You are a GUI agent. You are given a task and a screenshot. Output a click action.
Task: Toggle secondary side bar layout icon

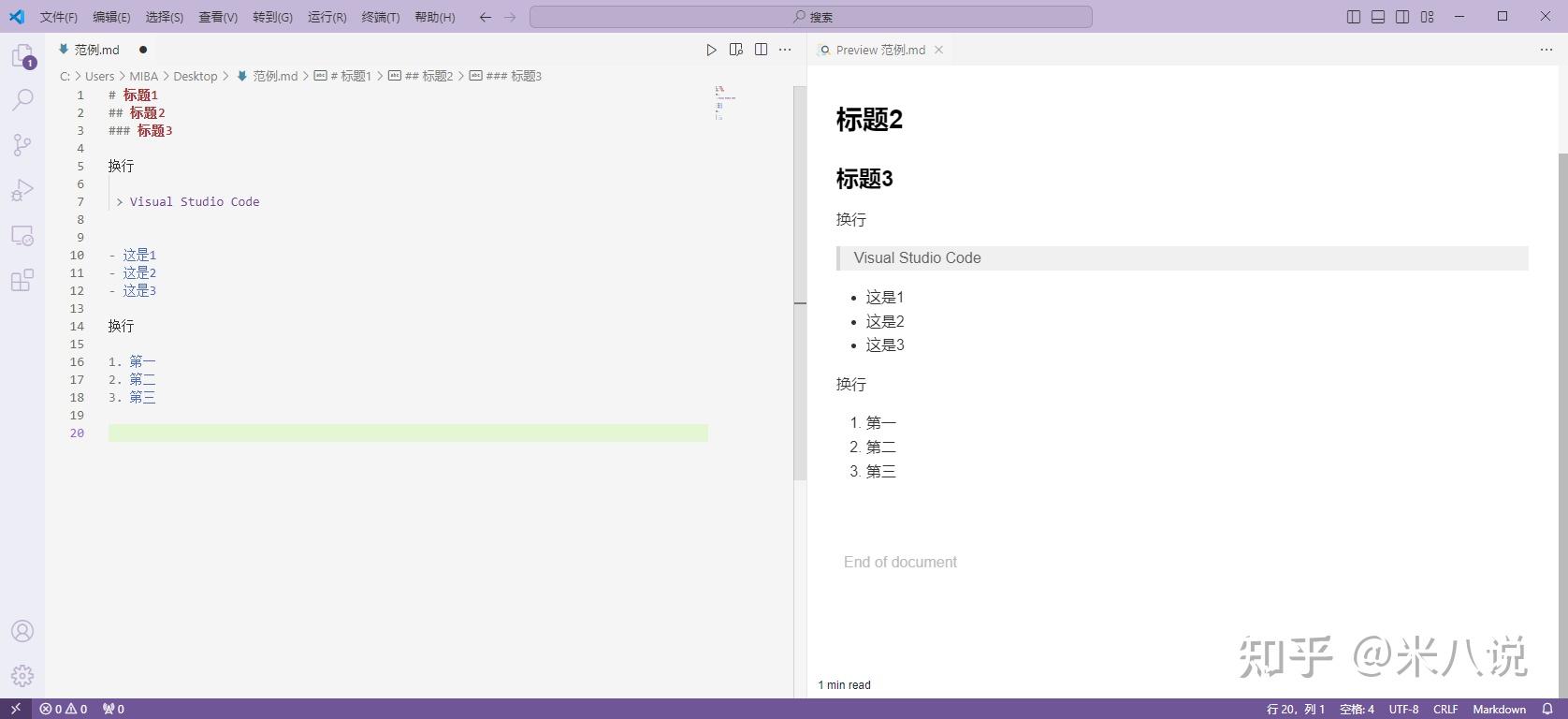click(1402, 17)
